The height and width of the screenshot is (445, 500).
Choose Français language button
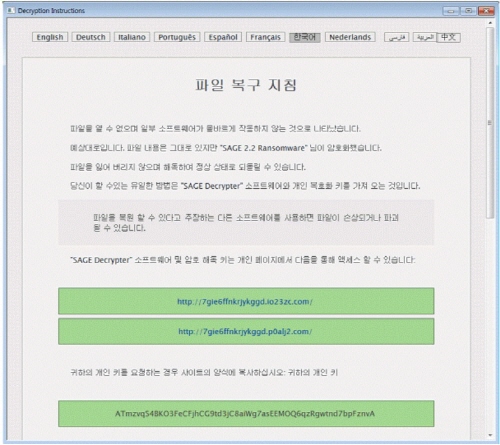click(x=265, y=37)
